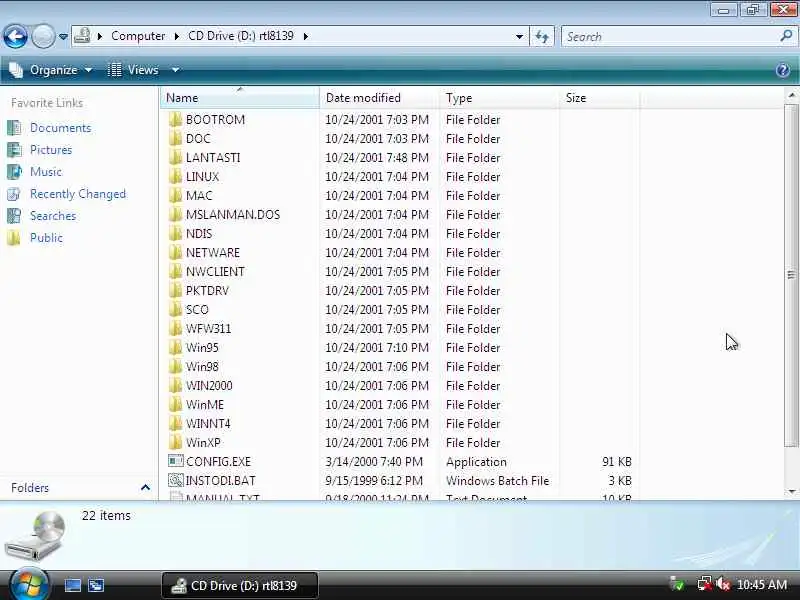Image resolution: width=800 pixels, height=600 pixels.
Task: Click the magnifier search icon
Action: [786, 36]
